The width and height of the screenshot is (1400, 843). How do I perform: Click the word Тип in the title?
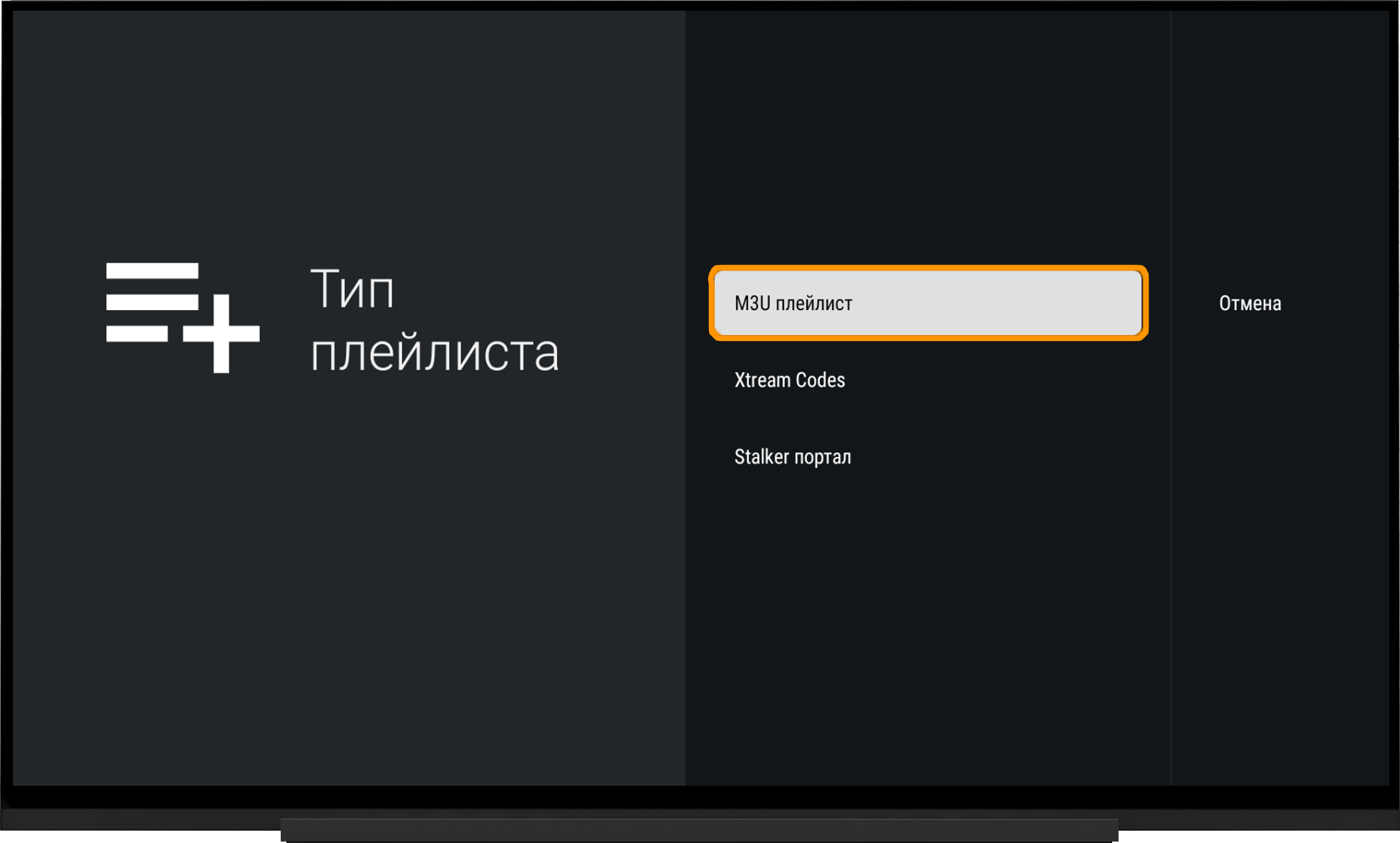point(352,289)
